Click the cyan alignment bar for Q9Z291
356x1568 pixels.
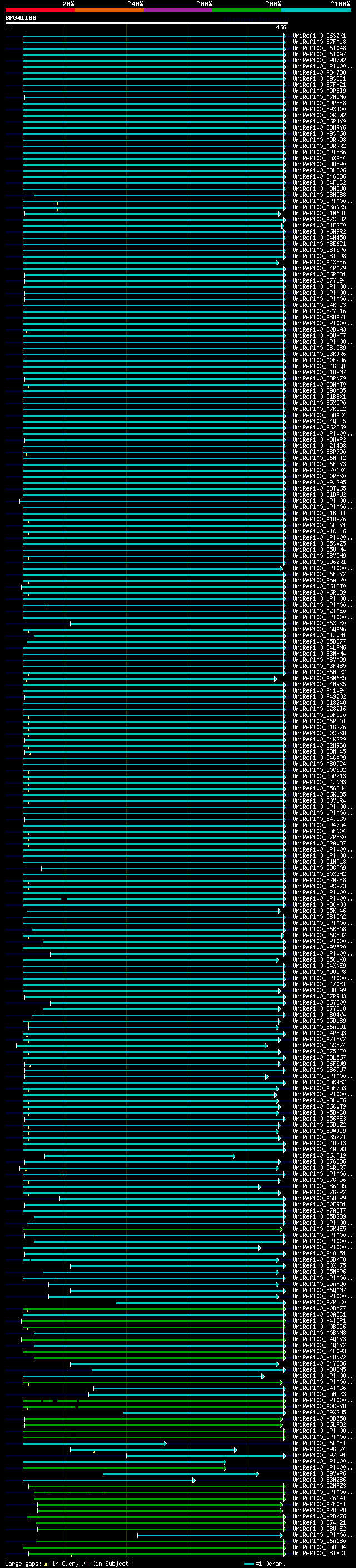point(206,1456)
